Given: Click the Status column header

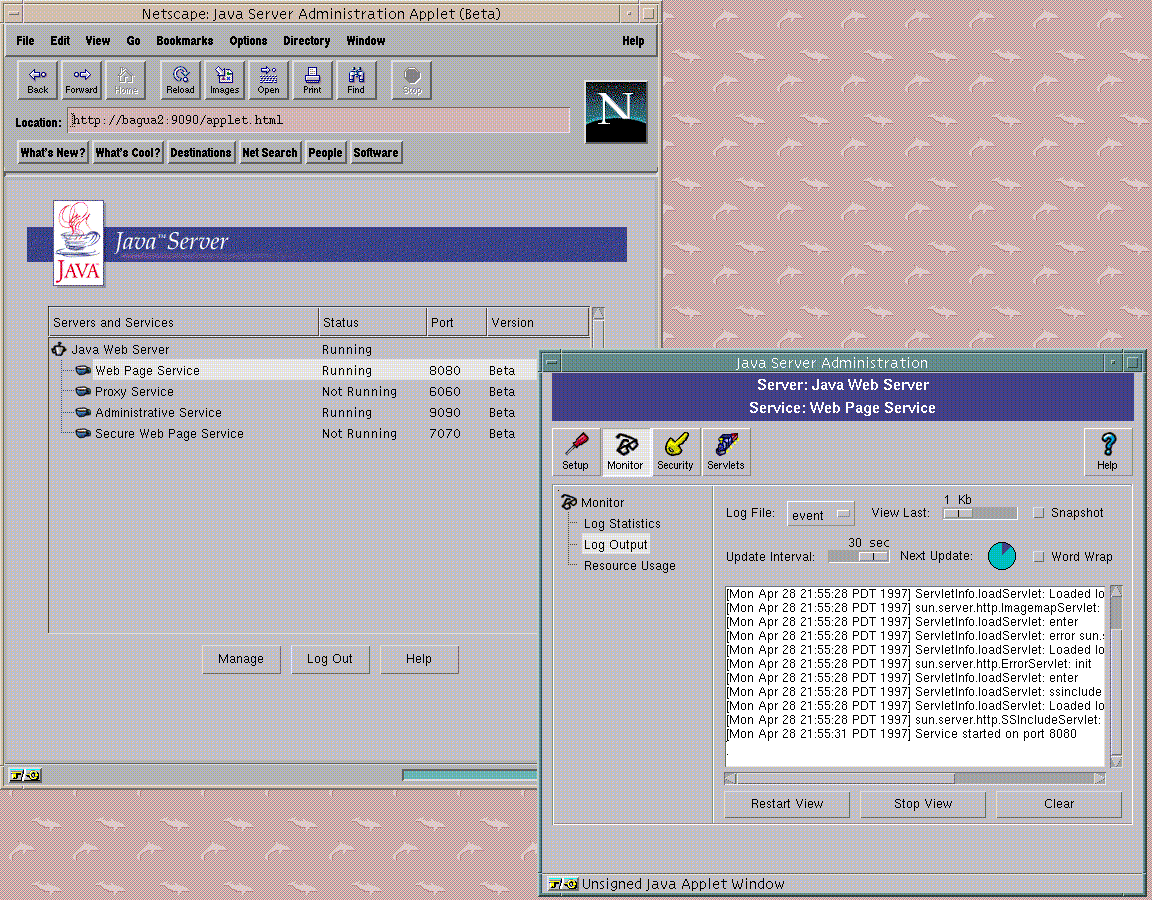Looking at the screenshot, I should point(372,323).
